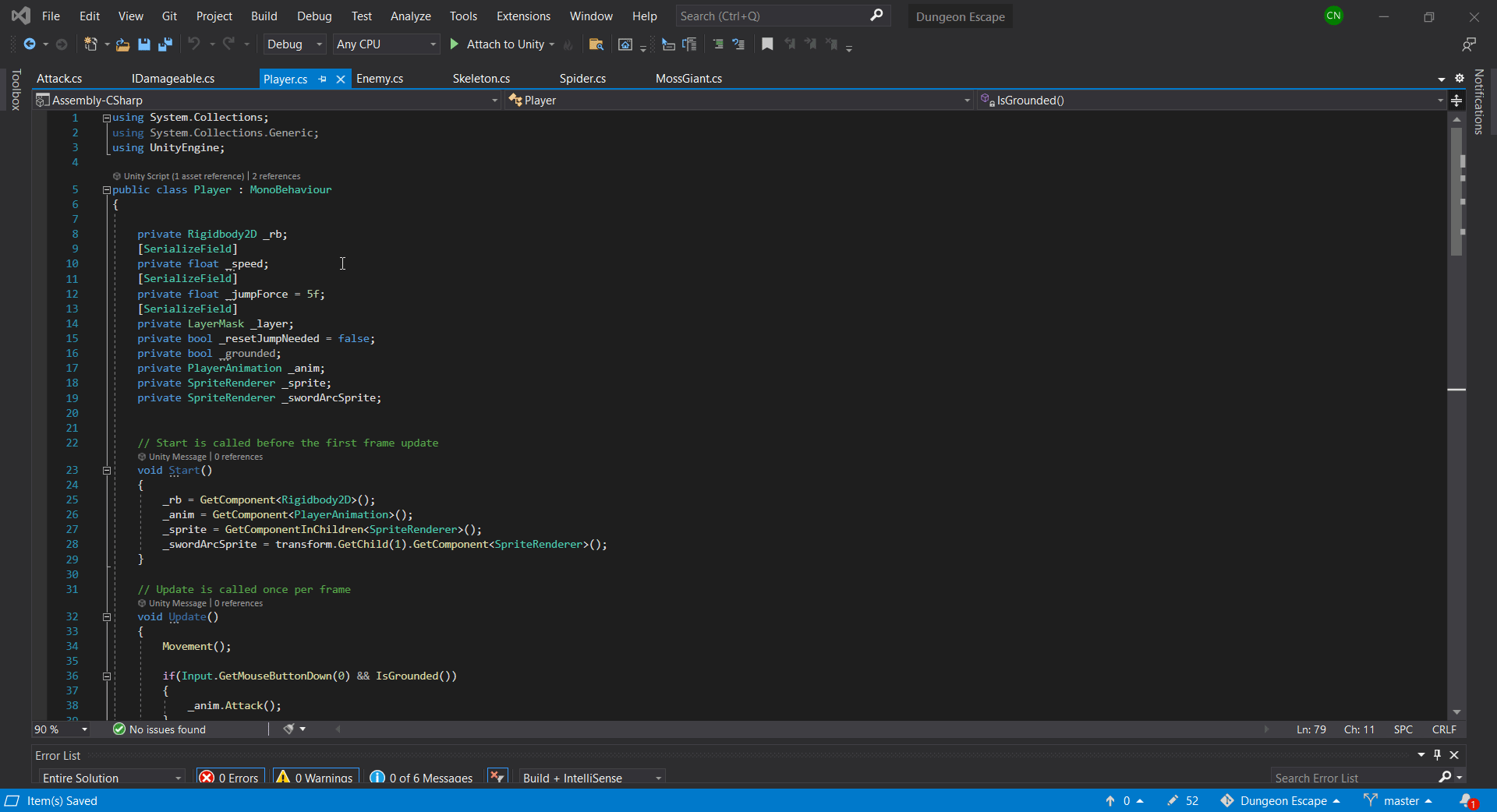Toggle the 0 Warnings filter
Image resolution: width=1497 pixels, height=812 pixels.
[x=315, y=778]
